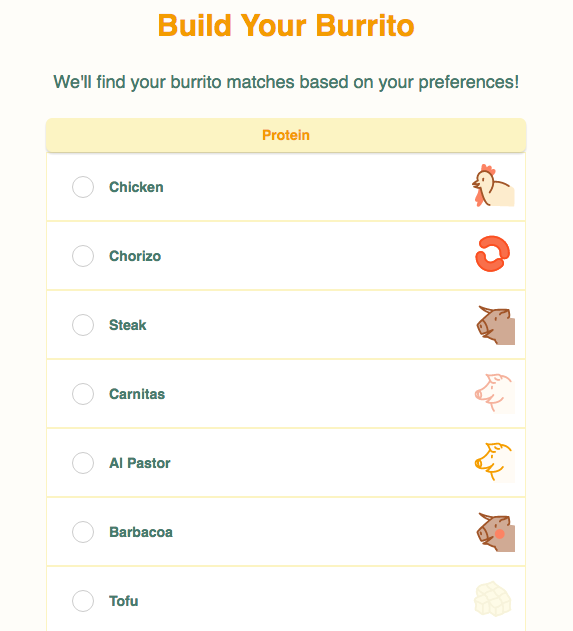Viewport: 573px width, 631px height.
Task: Select the Tofu radio button
Action: tap(83, 601)
